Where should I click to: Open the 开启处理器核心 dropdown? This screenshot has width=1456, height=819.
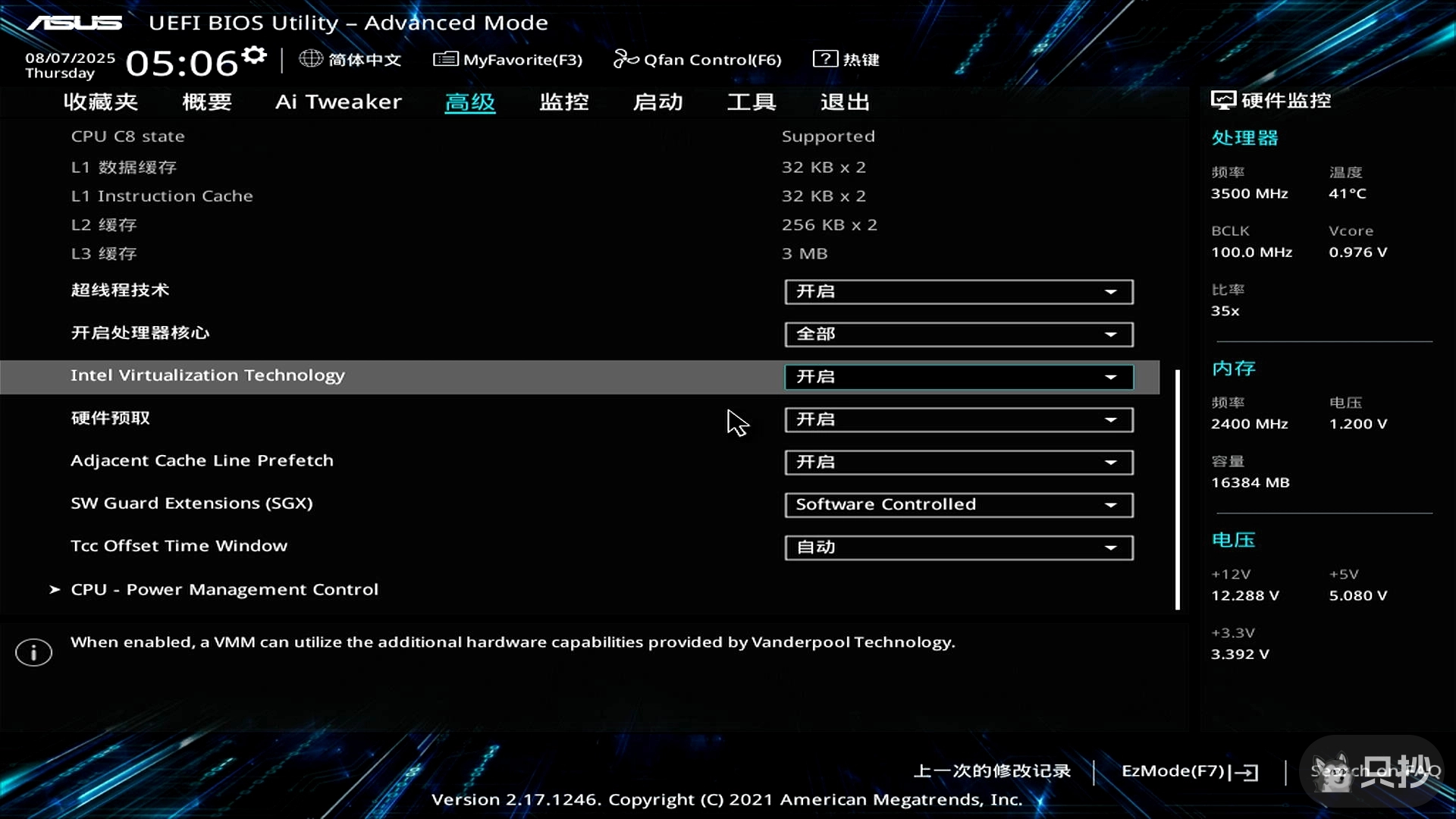[x=958, y=334]
